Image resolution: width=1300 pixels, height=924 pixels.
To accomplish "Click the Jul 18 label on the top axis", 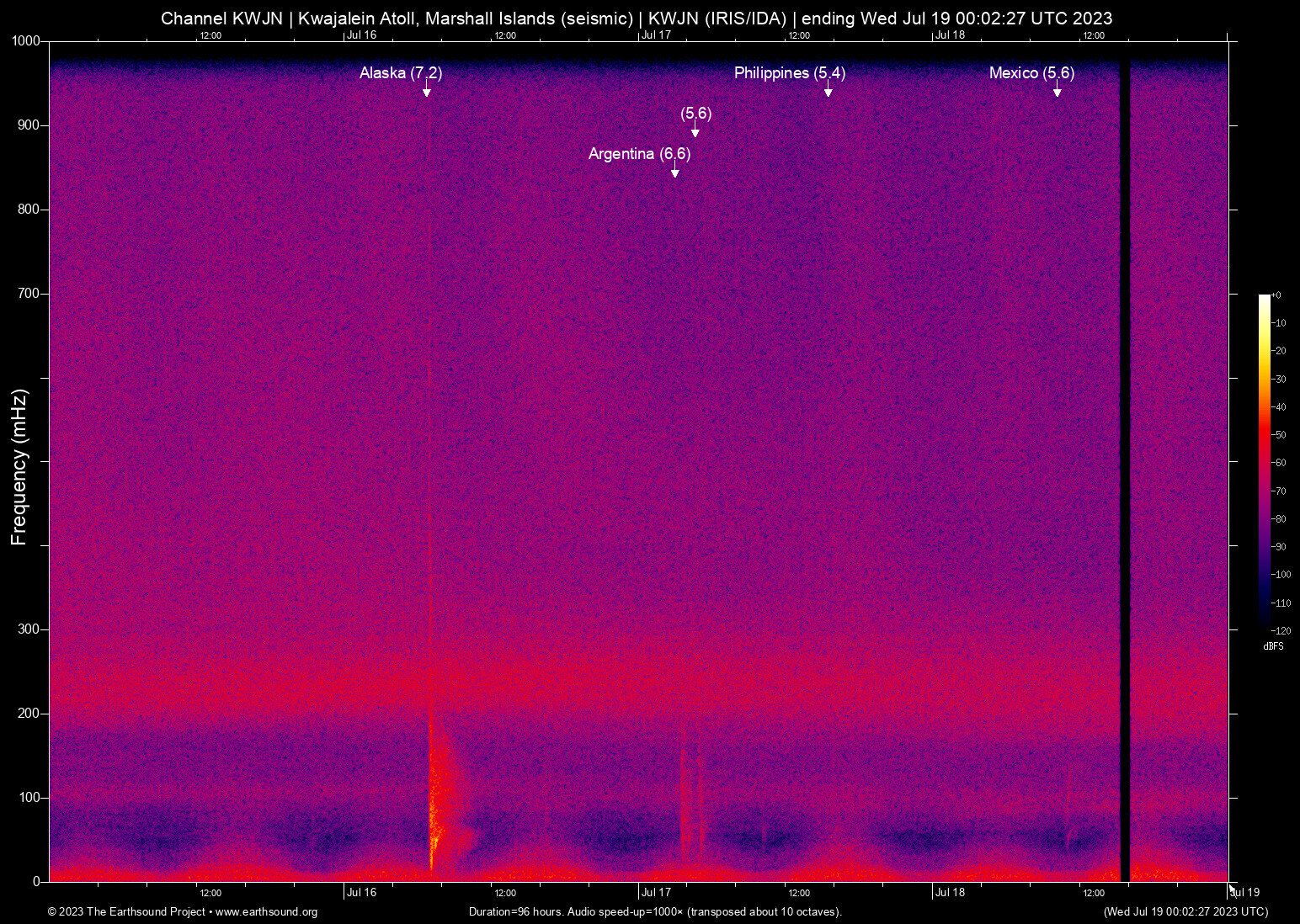I will (x=951, y=35).
